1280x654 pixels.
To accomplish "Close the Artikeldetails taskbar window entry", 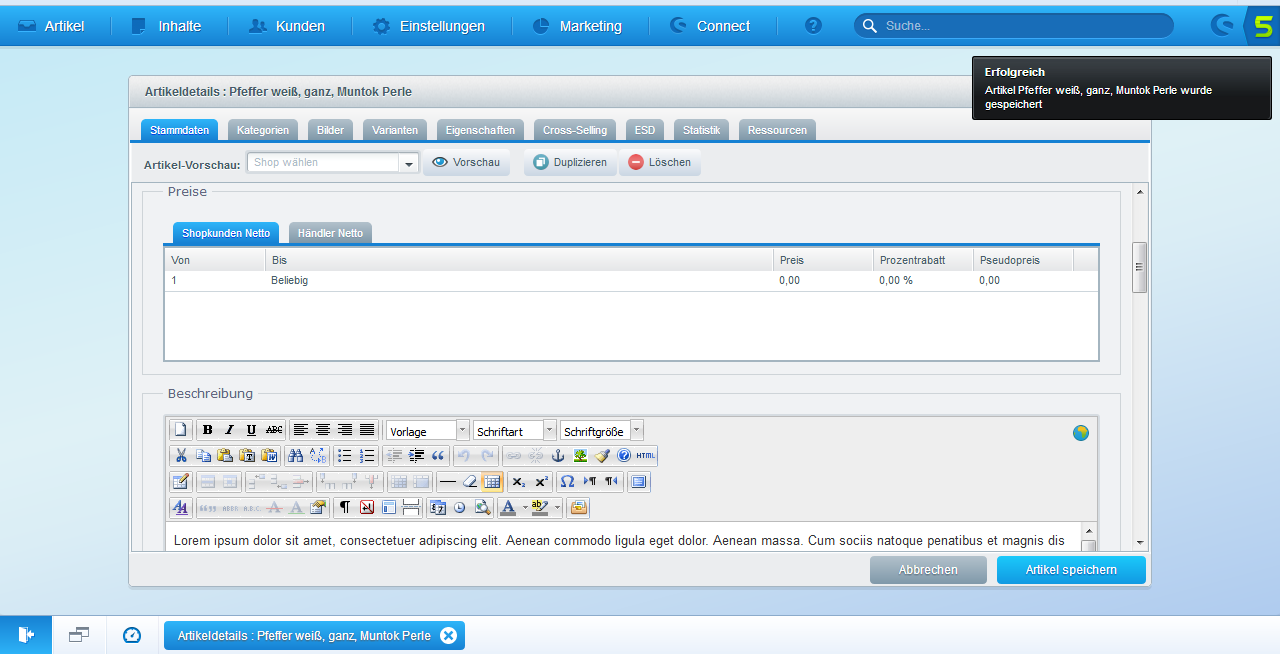I will click(448, 636).
